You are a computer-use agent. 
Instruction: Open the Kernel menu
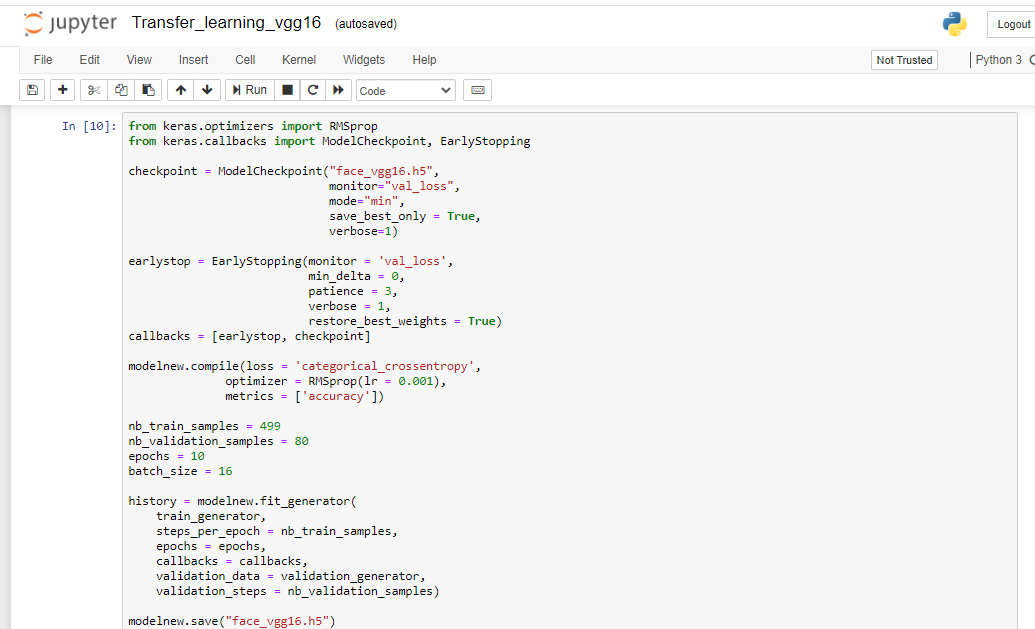point(298,60)
